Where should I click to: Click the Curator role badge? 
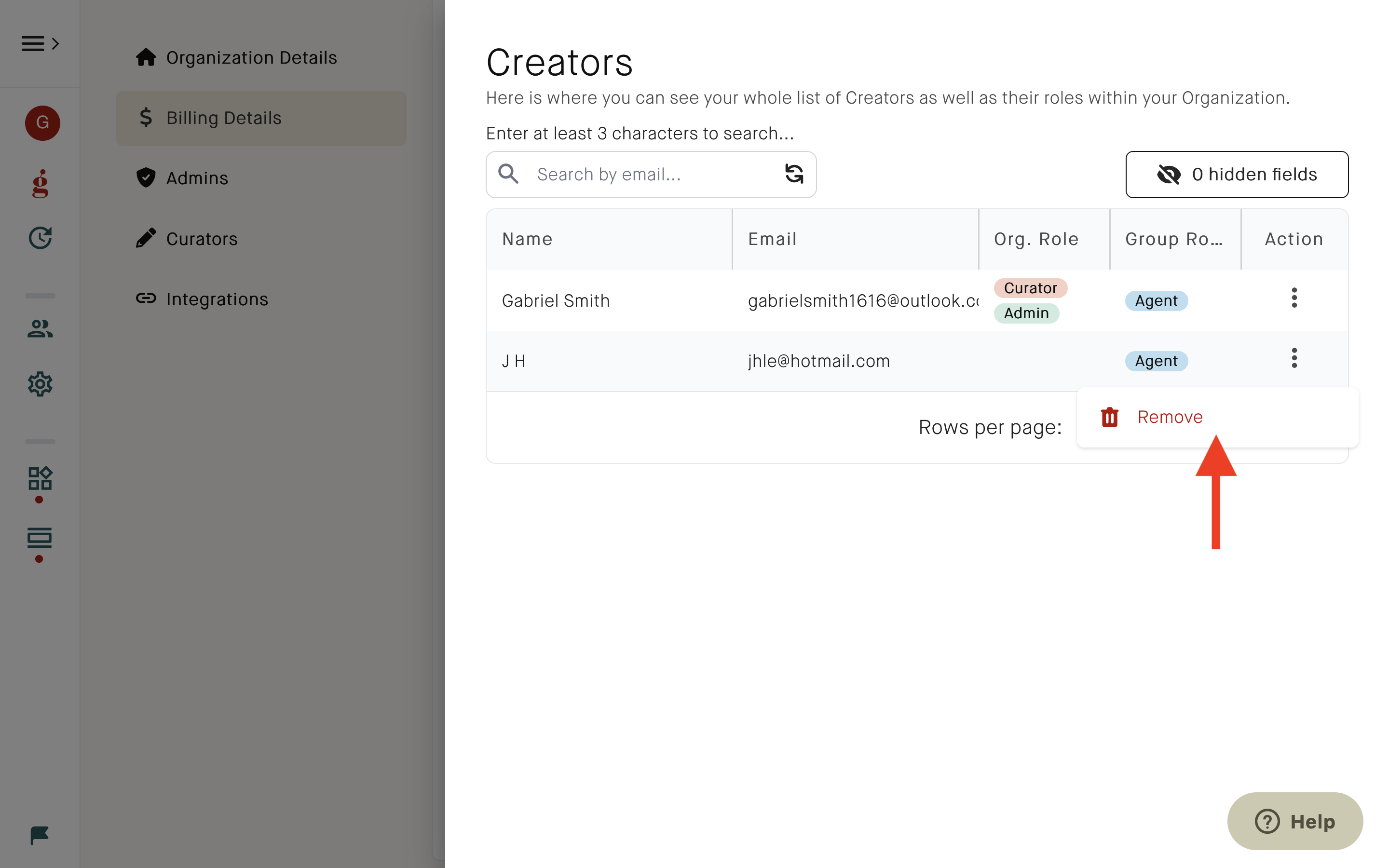coord(1030,287)
